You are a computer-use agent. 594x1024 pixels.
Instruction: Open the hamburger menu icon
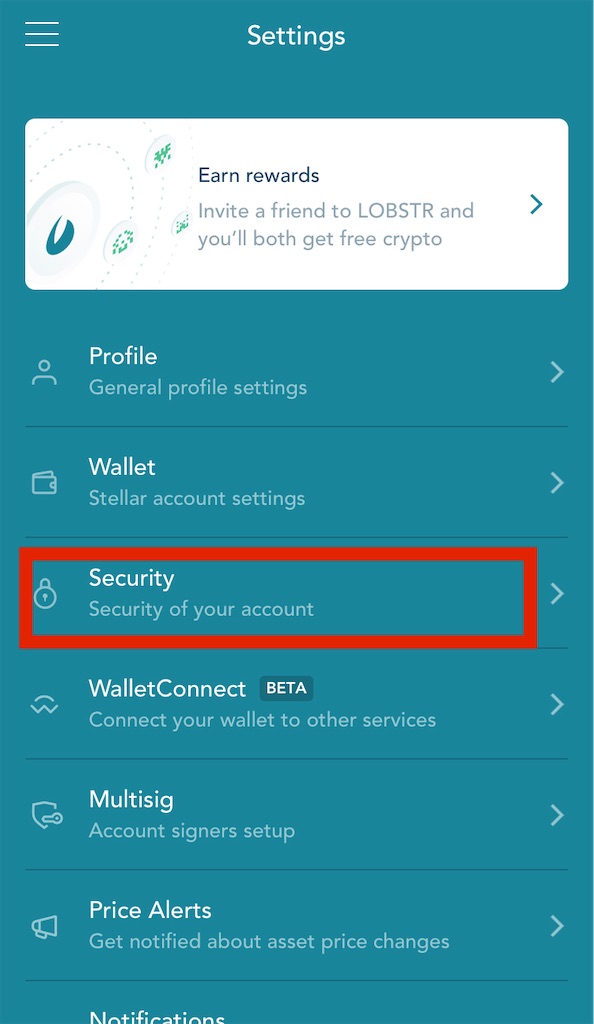(42, 34)
